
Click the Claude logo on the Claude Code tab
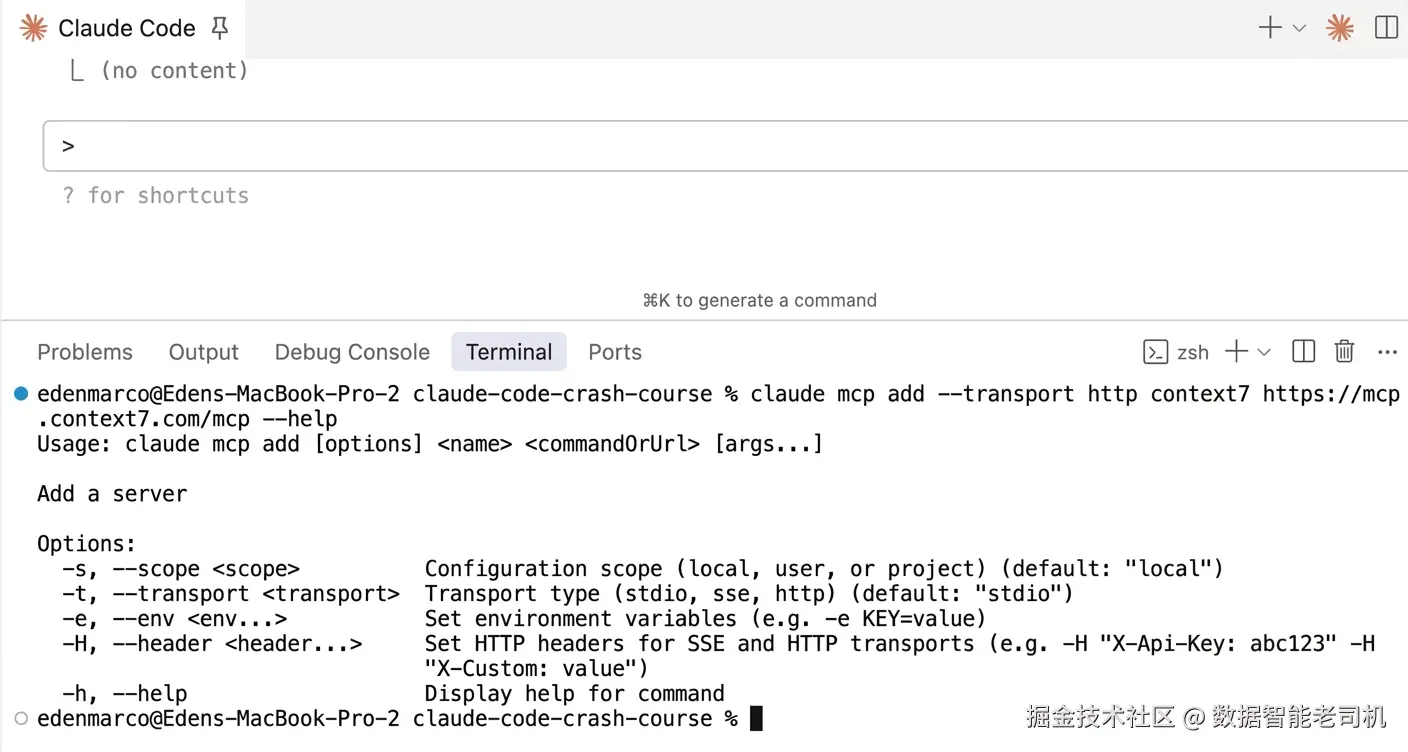(x=34, y=28)
